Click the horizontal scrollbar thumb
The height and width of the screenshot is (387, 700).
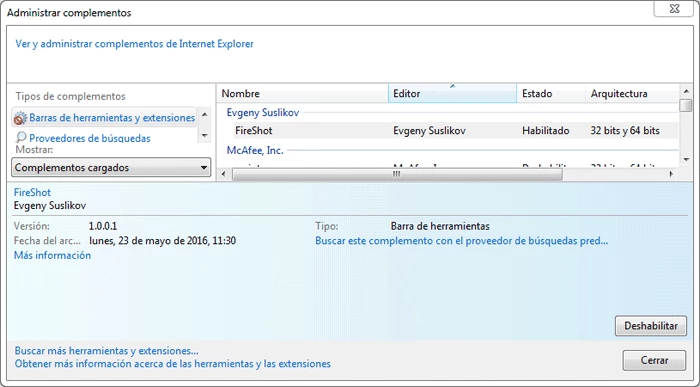[397, 174]
